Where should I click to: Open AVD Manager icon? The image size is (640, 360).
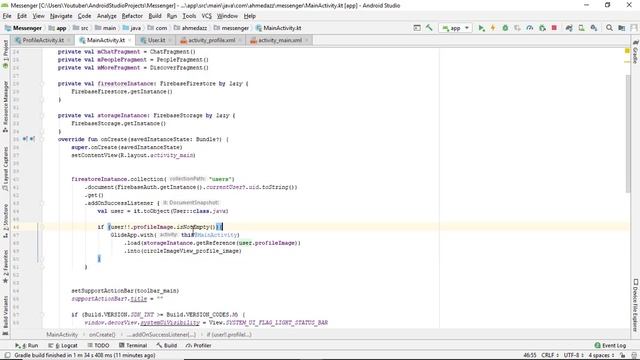[x=581, y=28]
